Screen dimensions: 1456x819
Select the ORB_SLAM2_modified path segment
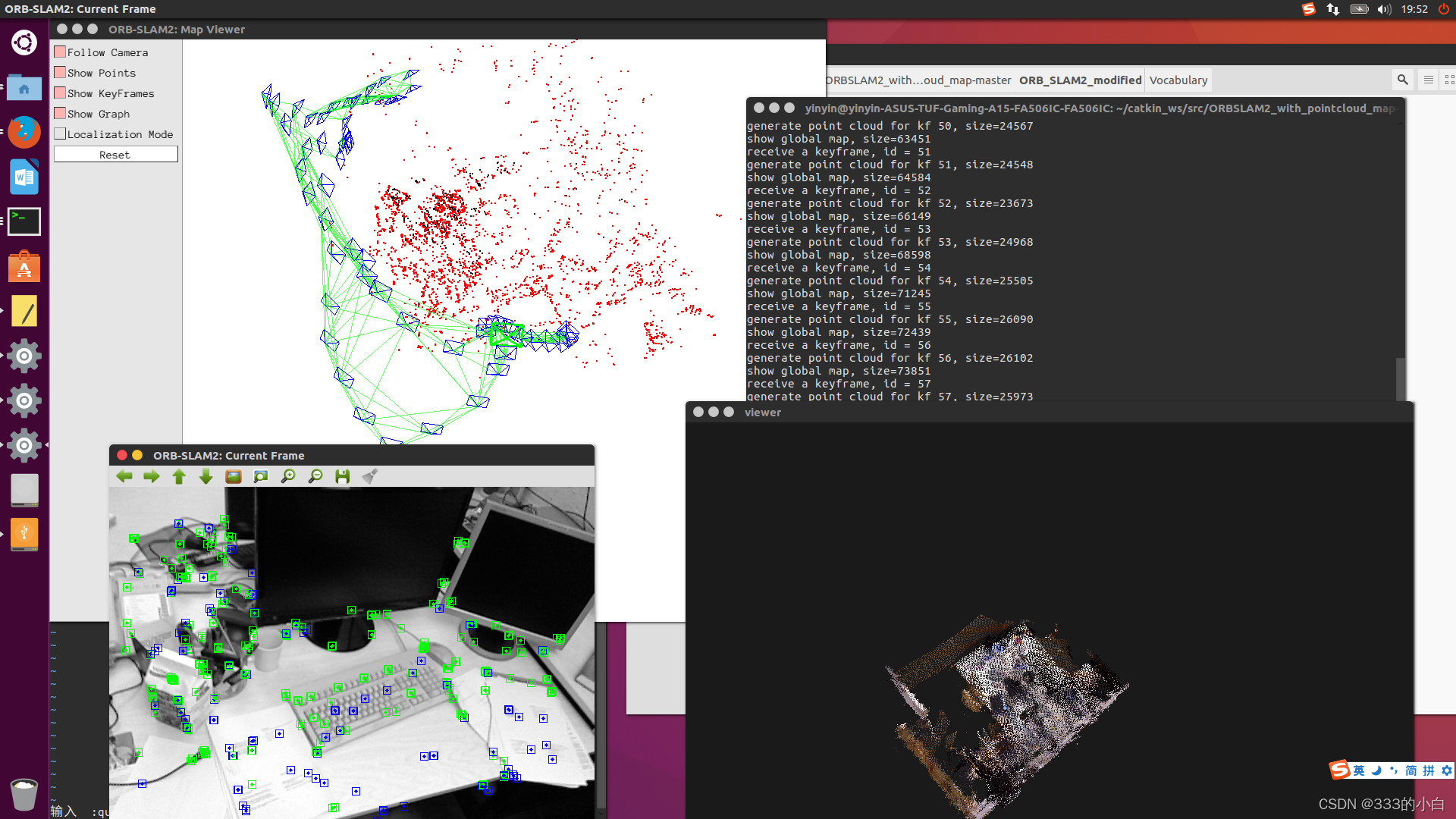coord(1080,80)
